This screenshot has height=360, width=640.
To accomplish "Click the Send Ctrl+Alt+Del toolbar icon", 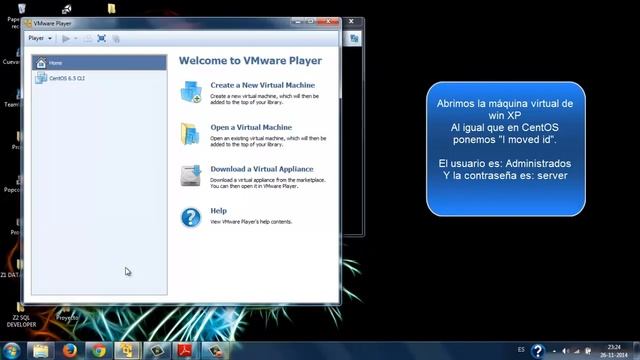I will tap(88, 39).
